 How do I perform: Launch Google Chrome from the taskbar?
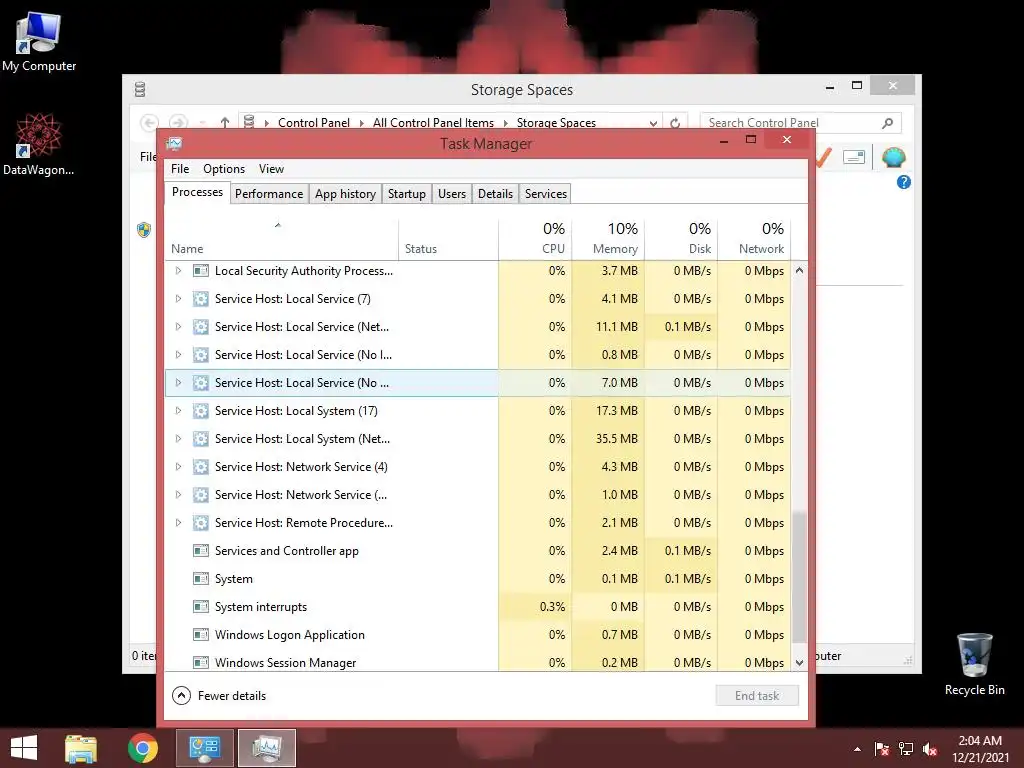143,748
